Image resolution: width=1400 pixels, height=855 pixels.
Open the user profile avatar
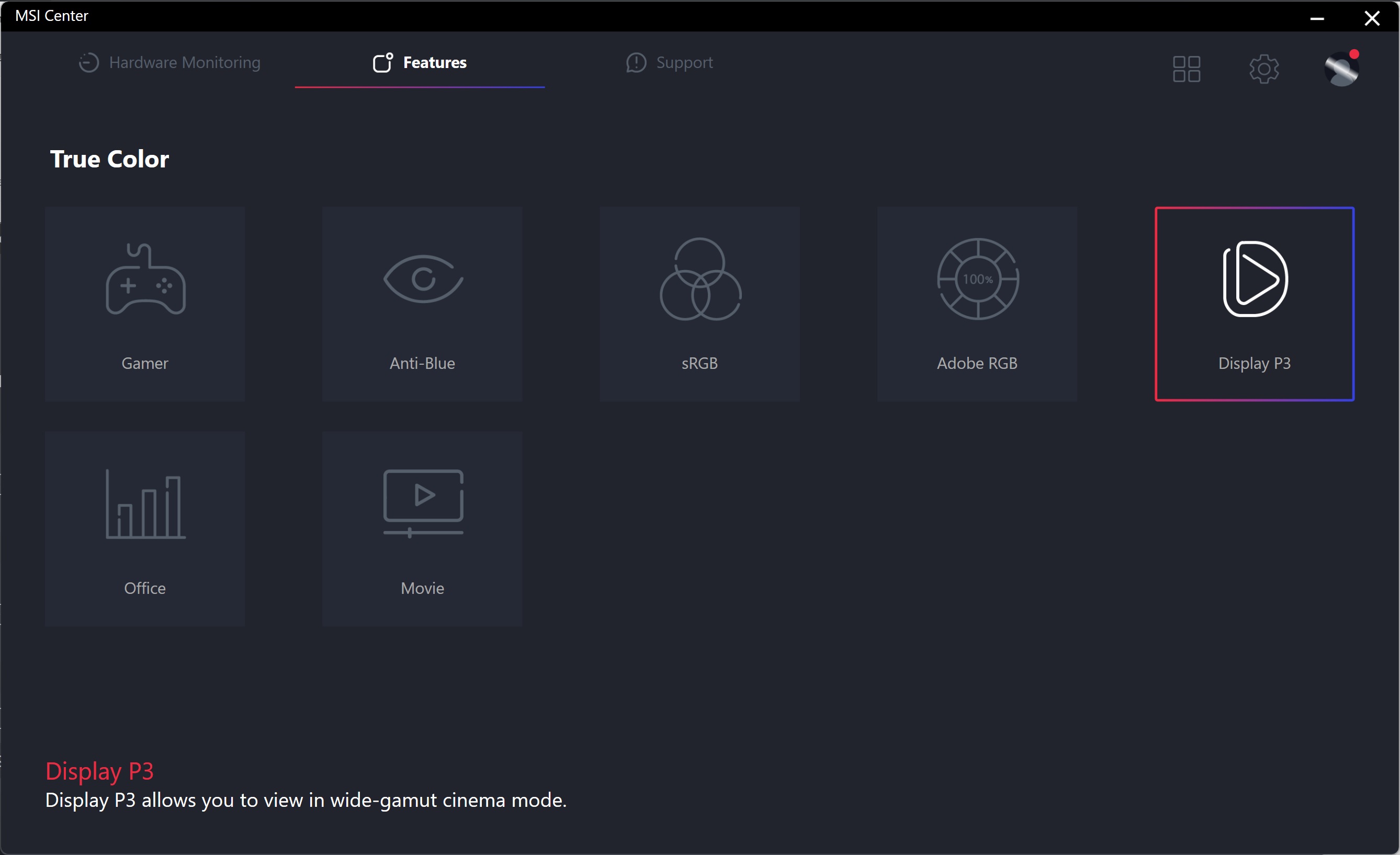point(1341,69)
